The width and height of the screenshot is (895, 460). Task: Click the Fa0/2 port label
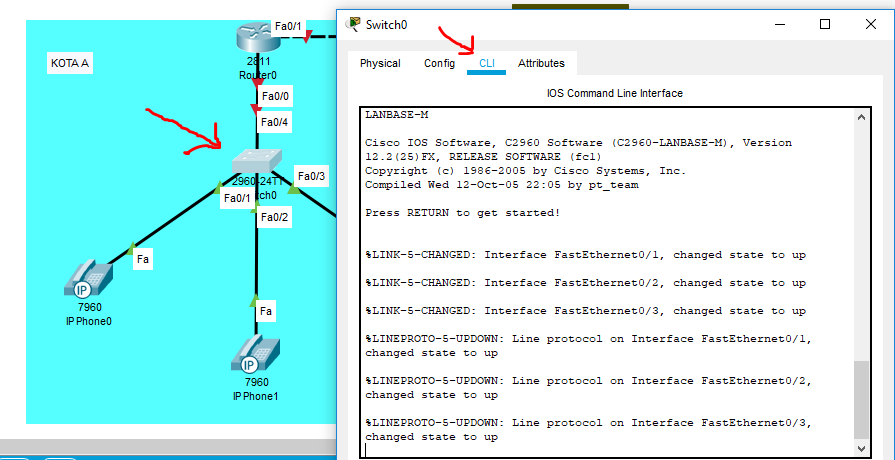pos(275,217)
